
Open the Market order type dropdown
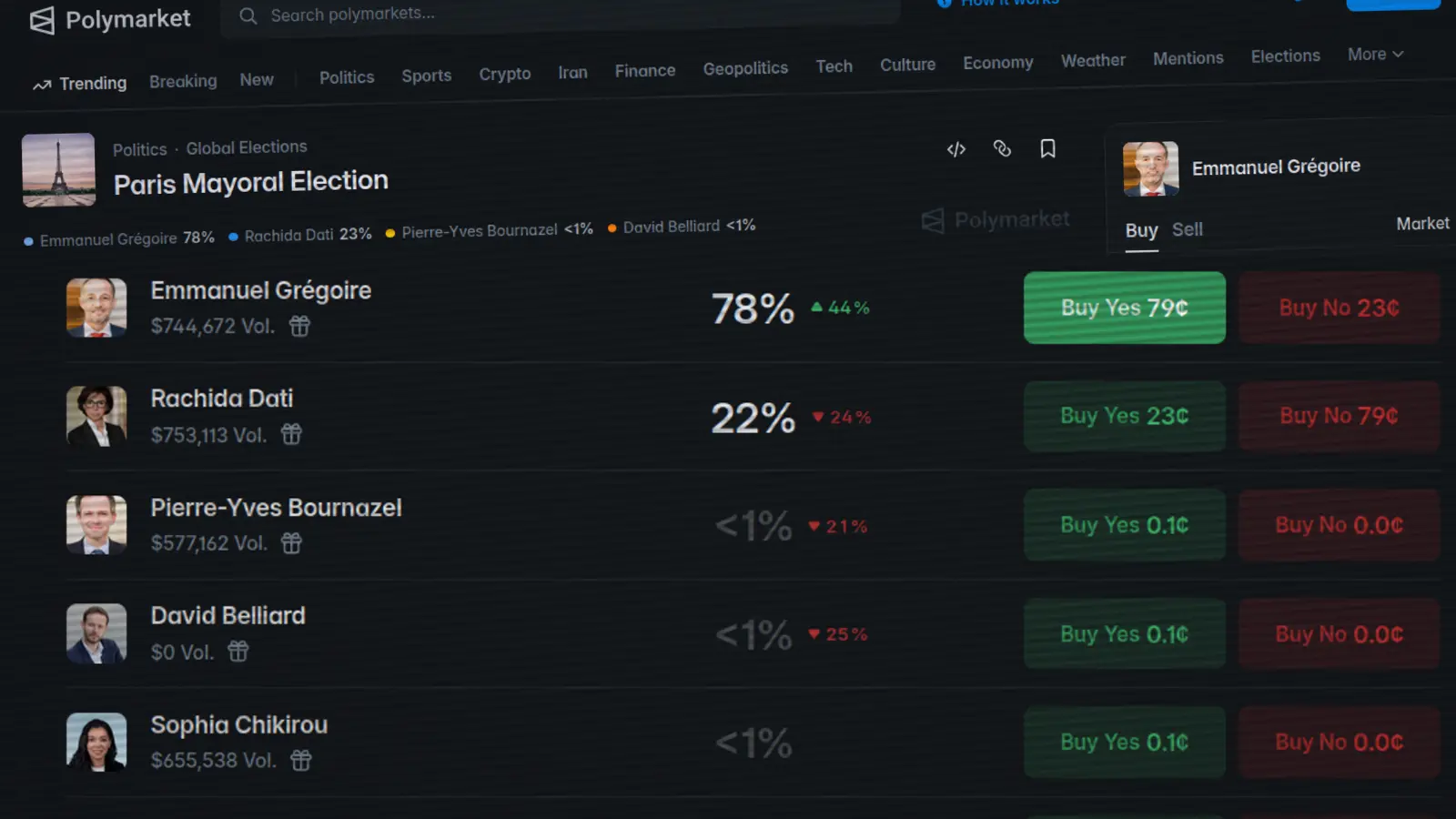tap(1423, 224)
